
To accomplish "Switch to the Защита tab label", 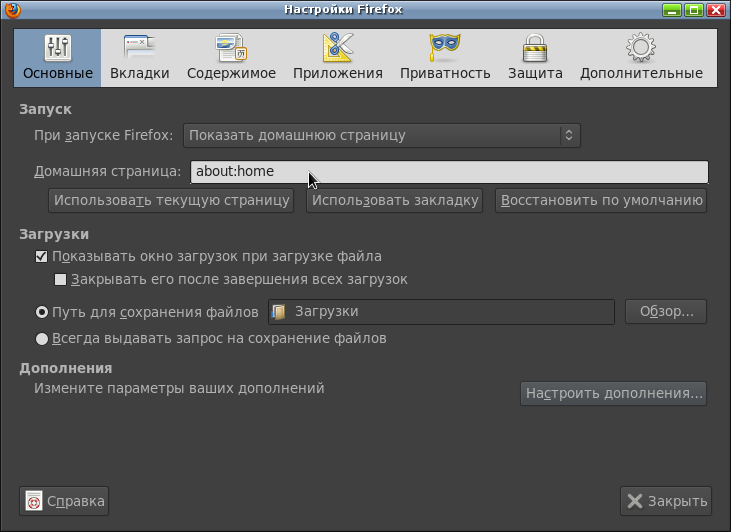I will point(535,74).
